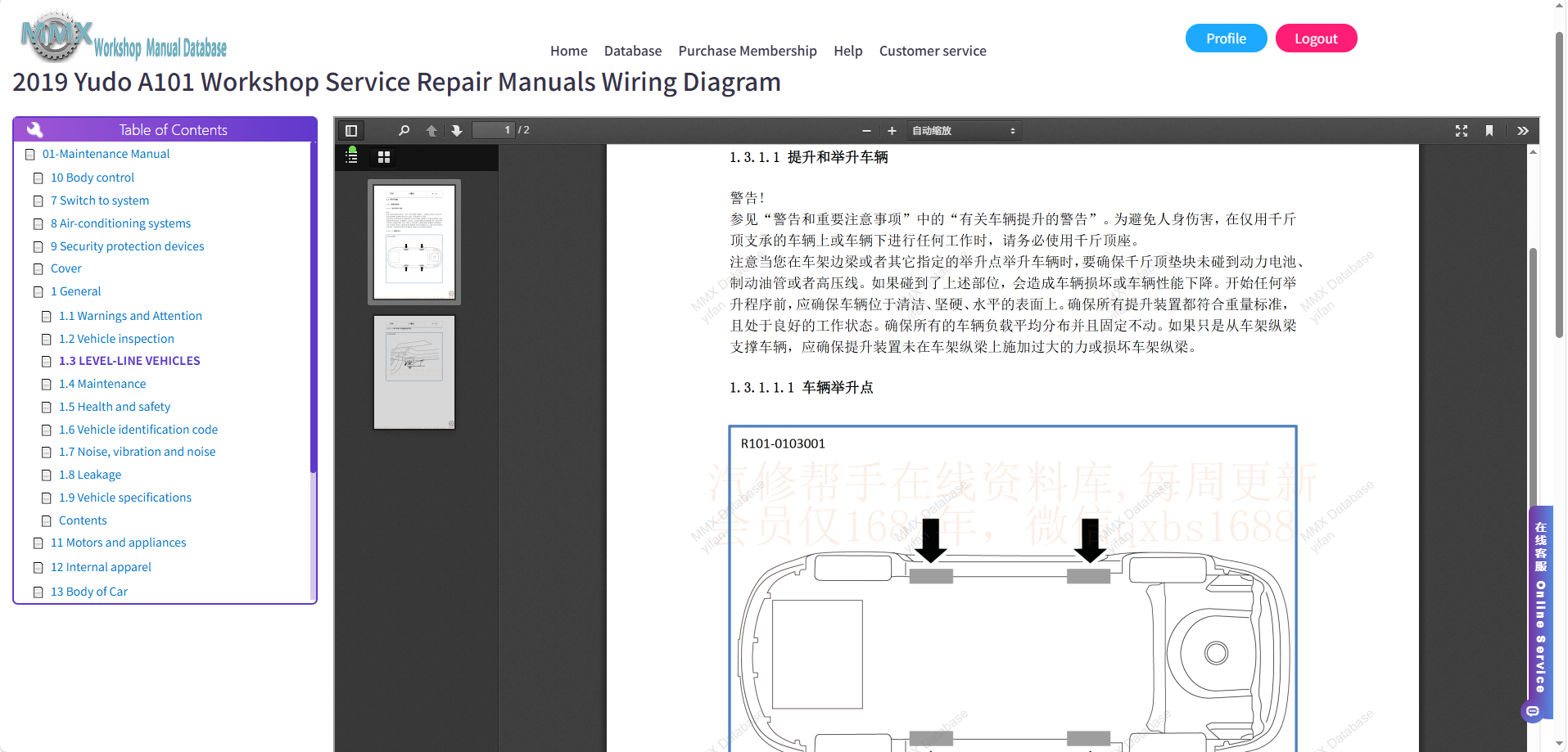This screenshot has width=1568, height=752.
Task: Click document icon beside Cover
Action: click(38, 269)
